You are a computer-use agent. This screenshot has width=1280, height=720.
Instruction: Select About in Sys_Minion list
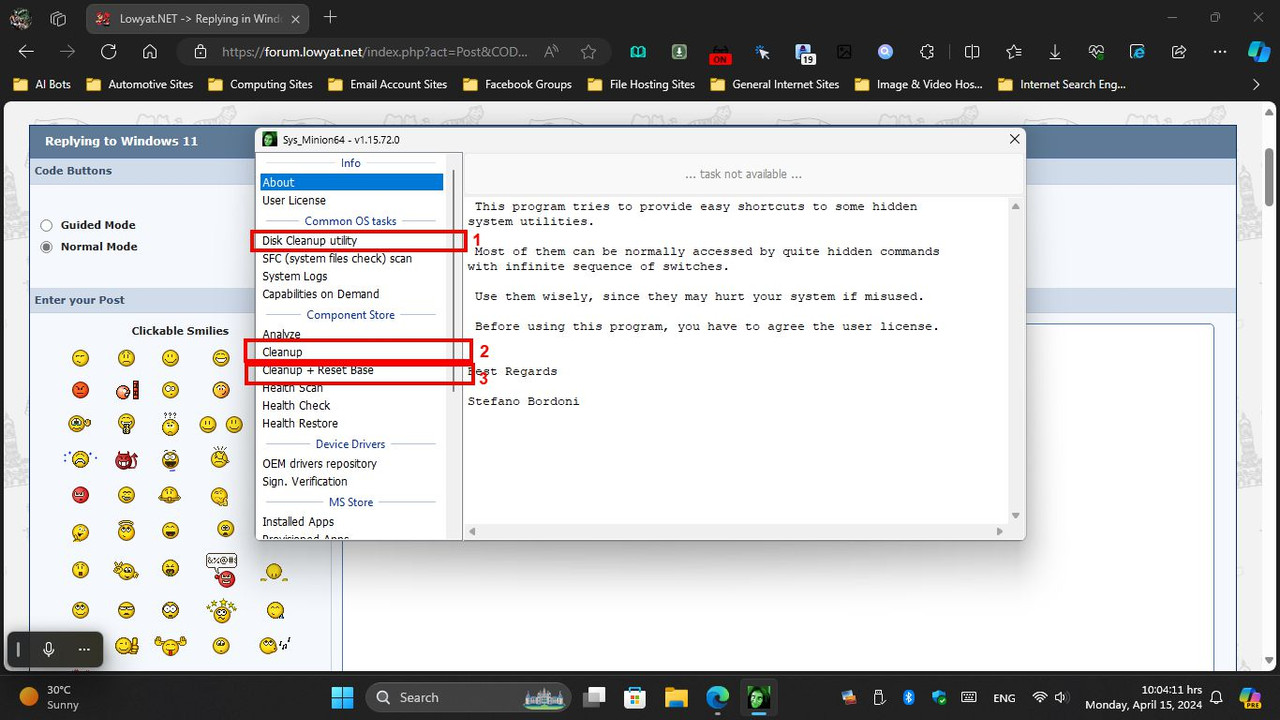point(351,182)
